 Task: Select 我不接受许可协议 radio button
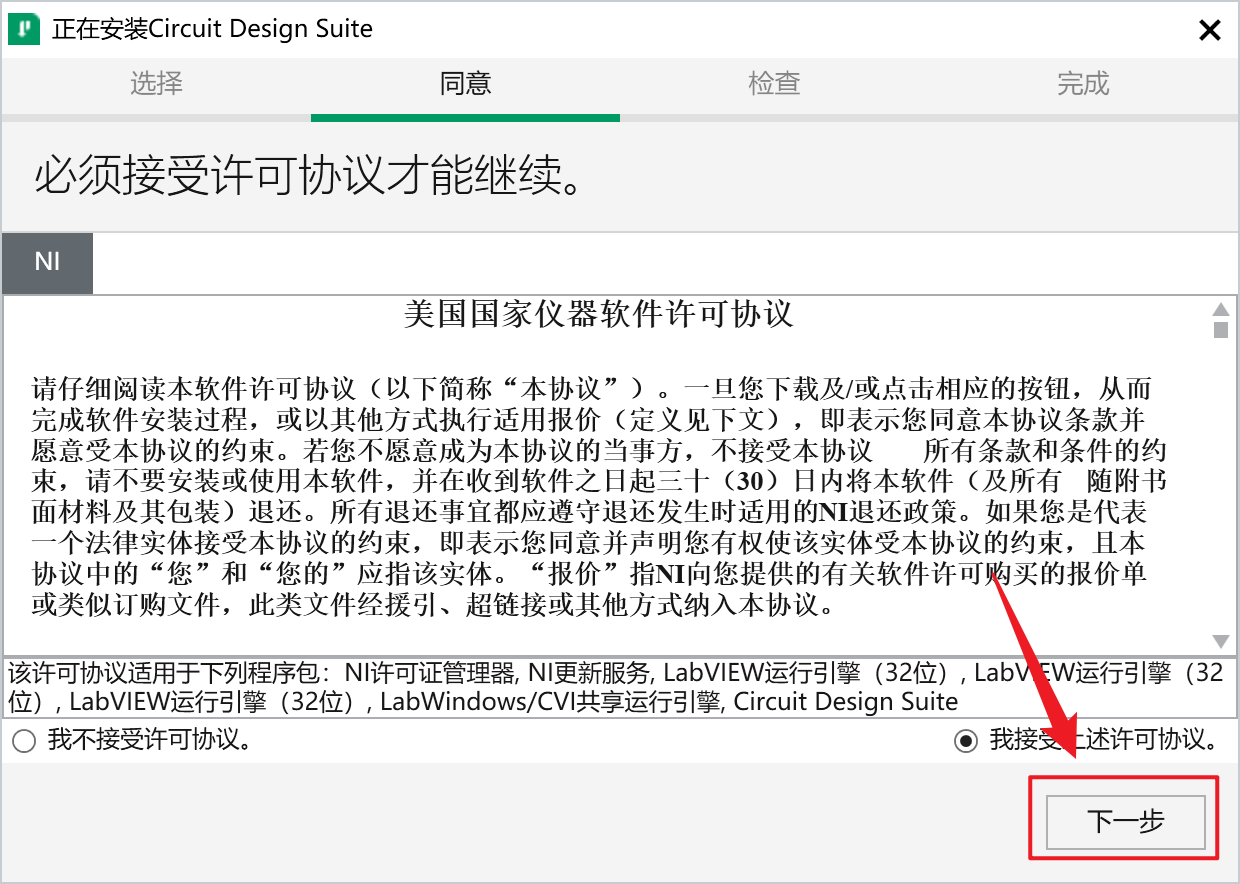(23, 741)
